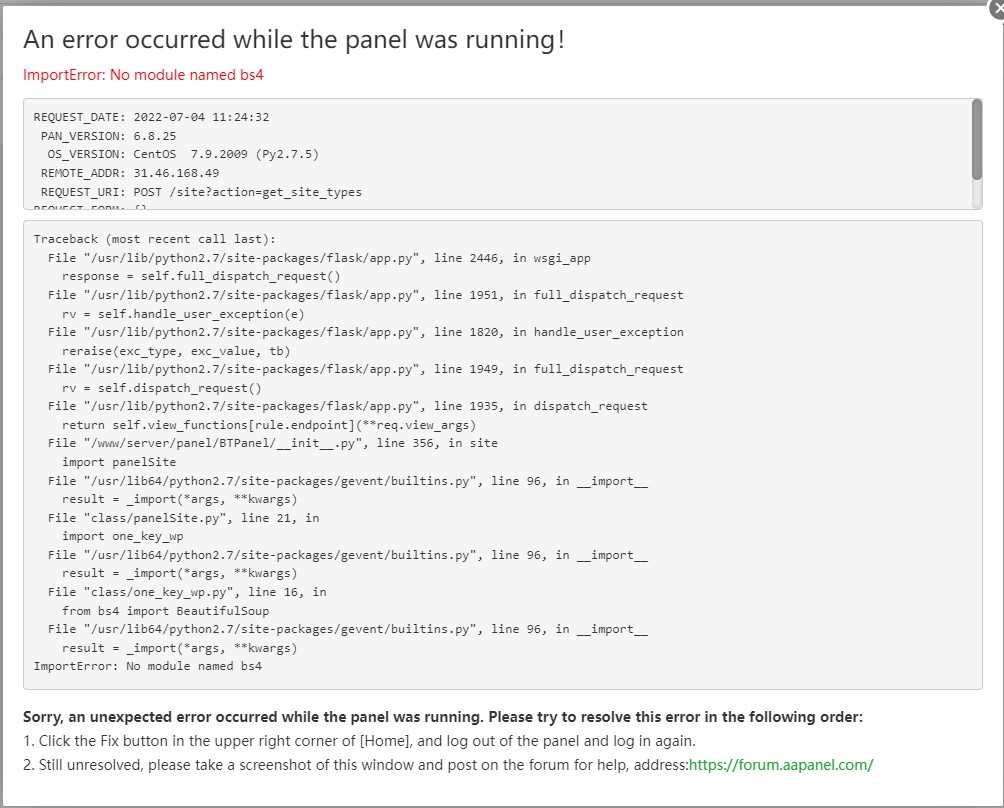The image size is (1004, 808).
Task: Click the "Traceback (most recent call last)" line
Action: 154,239
